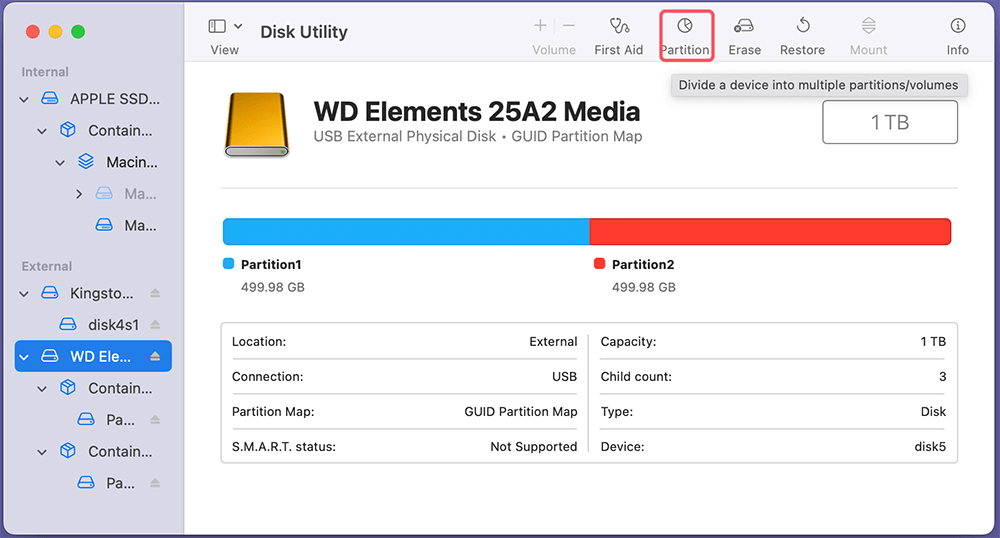1000x538 pixels.
Task: Click the Mount toolbar icon
Action: (x=869, y=25)
